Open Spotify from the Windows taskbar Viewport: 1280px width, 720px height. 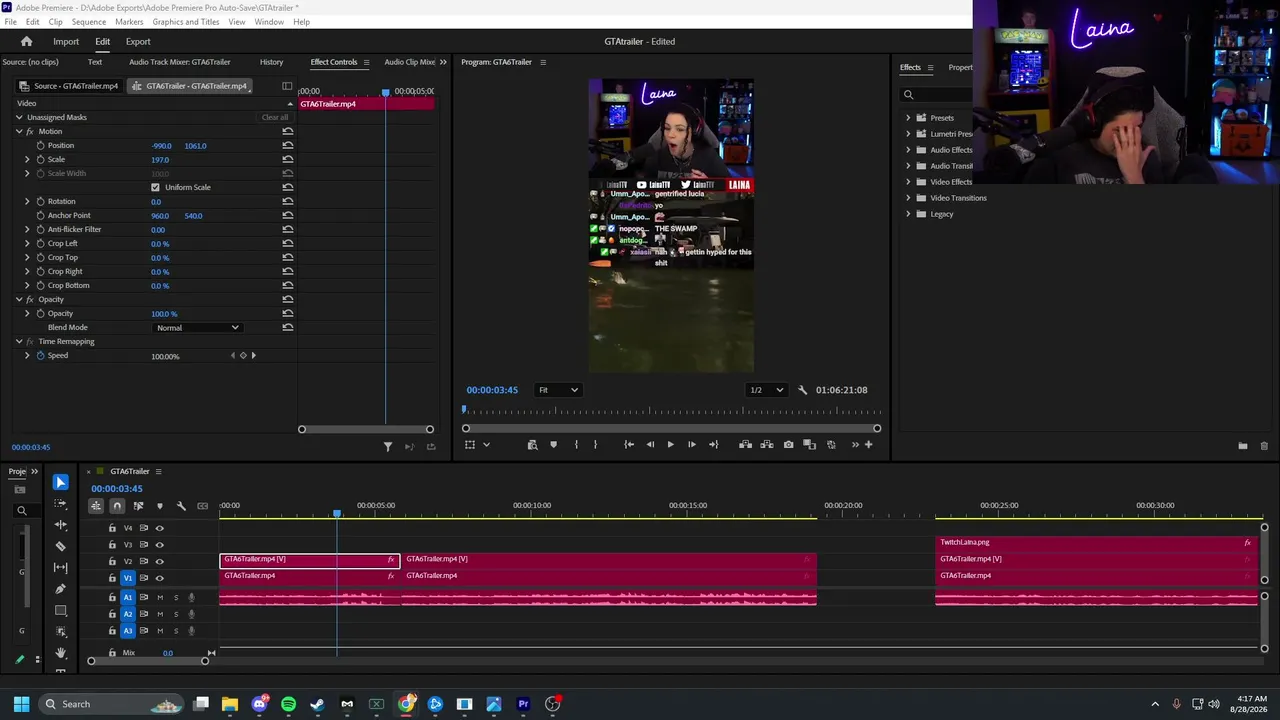coord(289,704)
